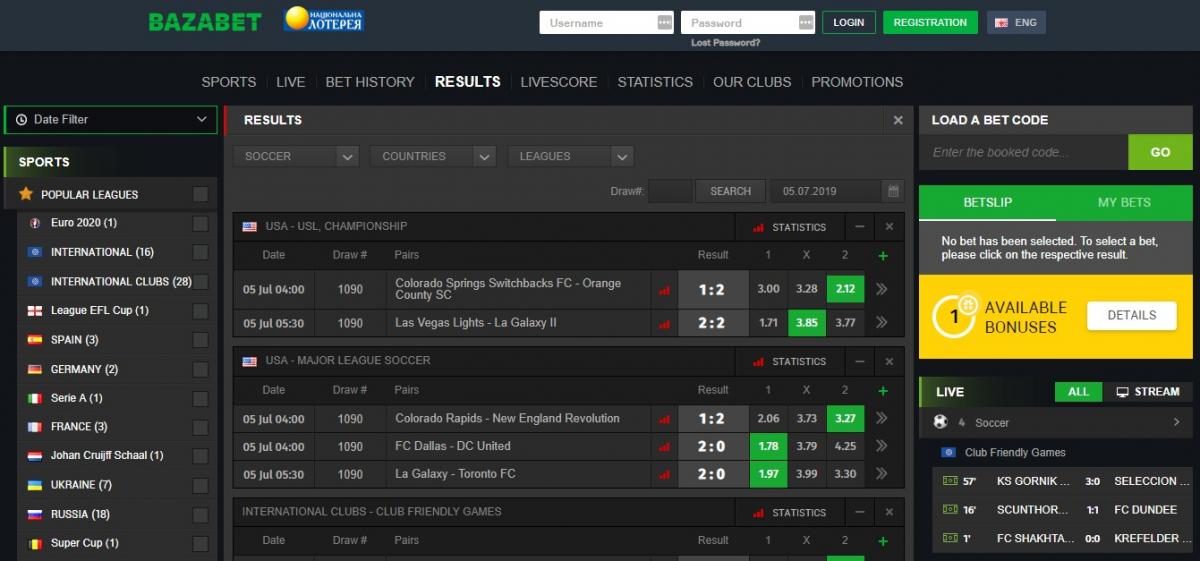This screenshot has width=1200, height=561.
Task: Open the top STATISTICS menu item
Action: [655, 82]
